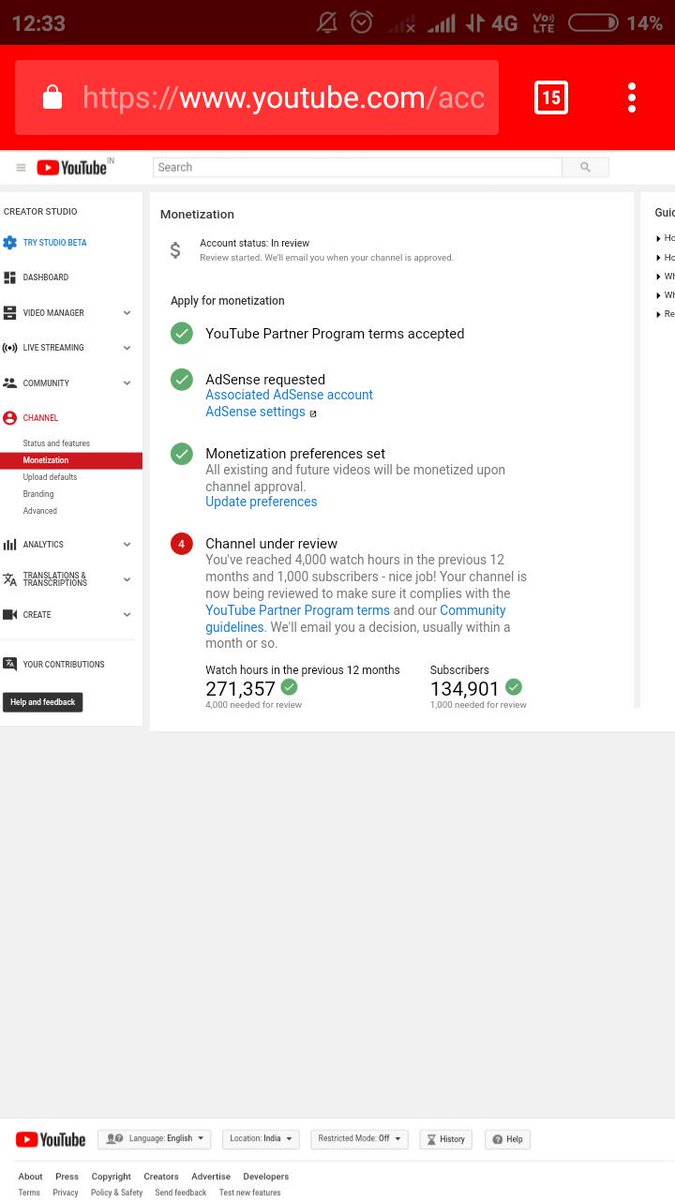
Task: Click the Analytics bar chart icon
Action: (x=10, y=545)
